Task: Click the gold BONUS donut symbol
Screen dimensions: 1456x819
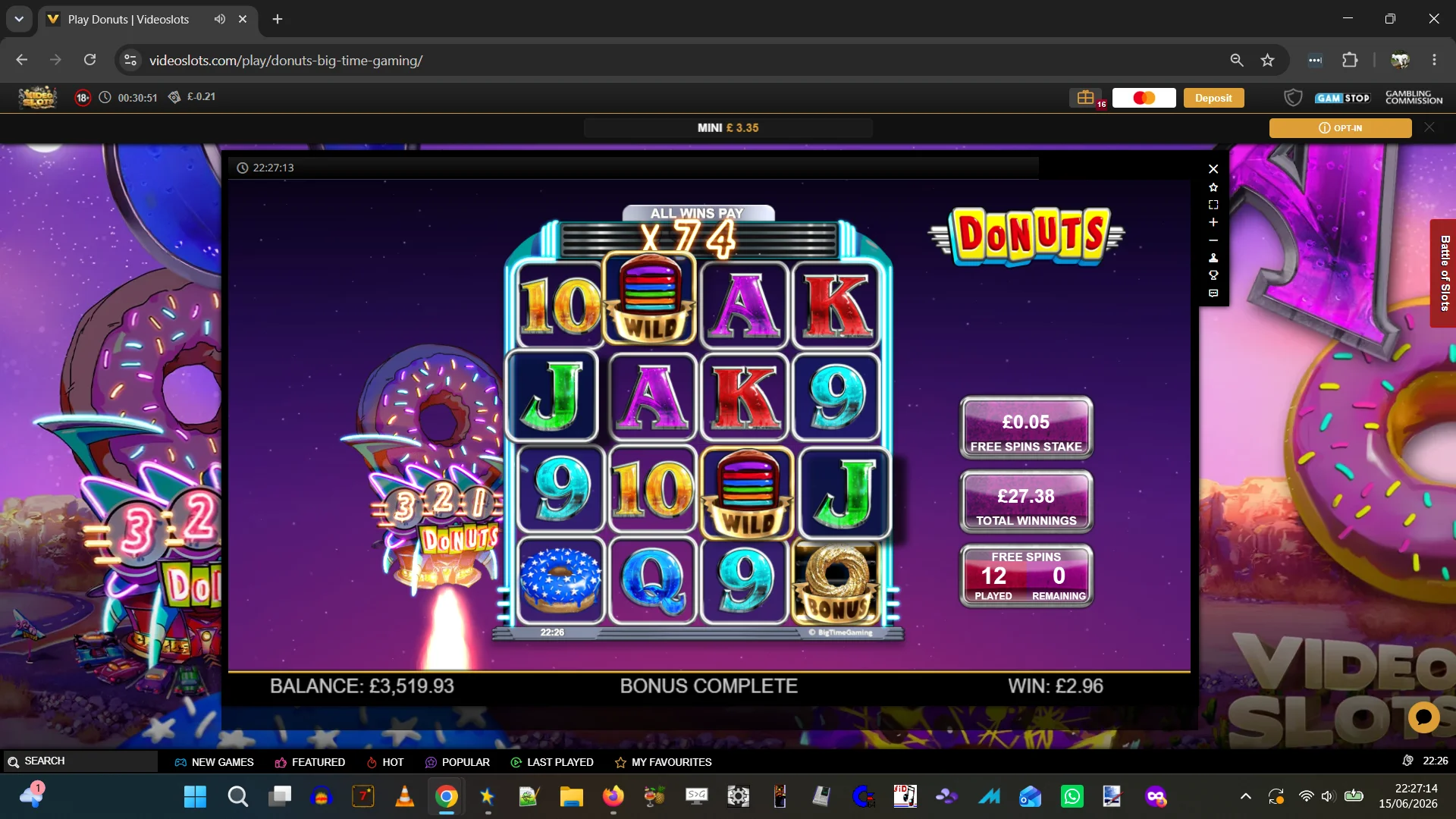Action: (x=836, y=582)
